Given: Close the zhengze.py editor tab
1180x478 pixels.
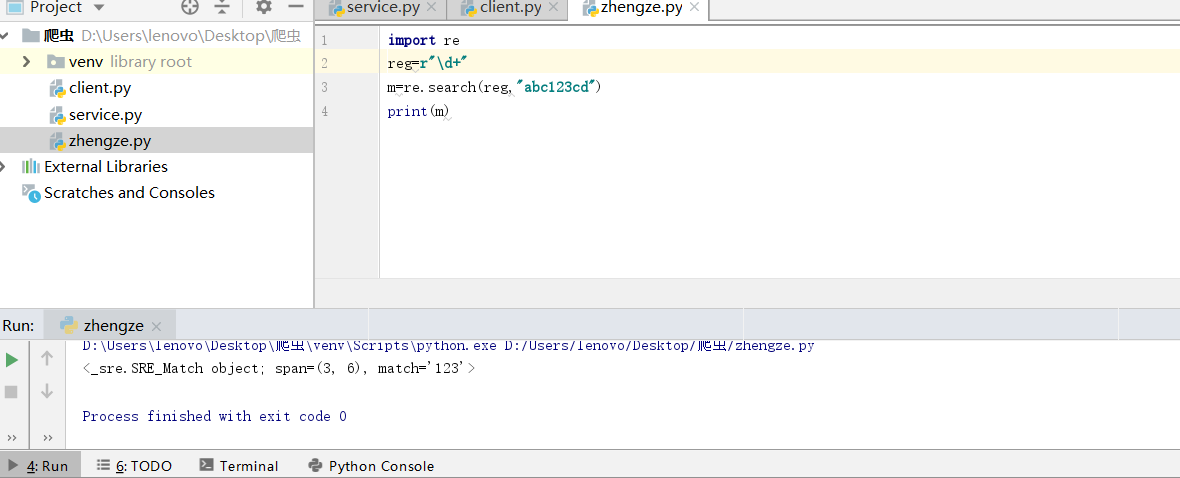Looking at the screenshot, I should (x=695, y=8).
